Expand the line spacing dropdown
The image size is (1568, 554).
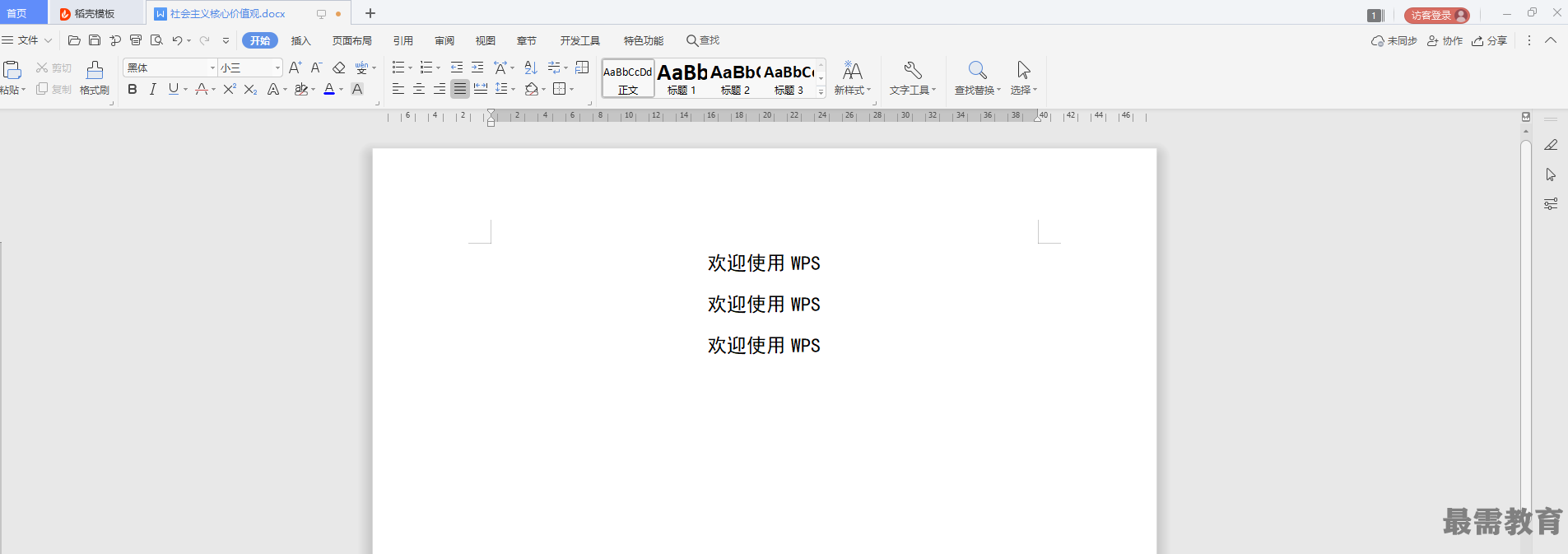pyautogui.click(x=513, y=89)
